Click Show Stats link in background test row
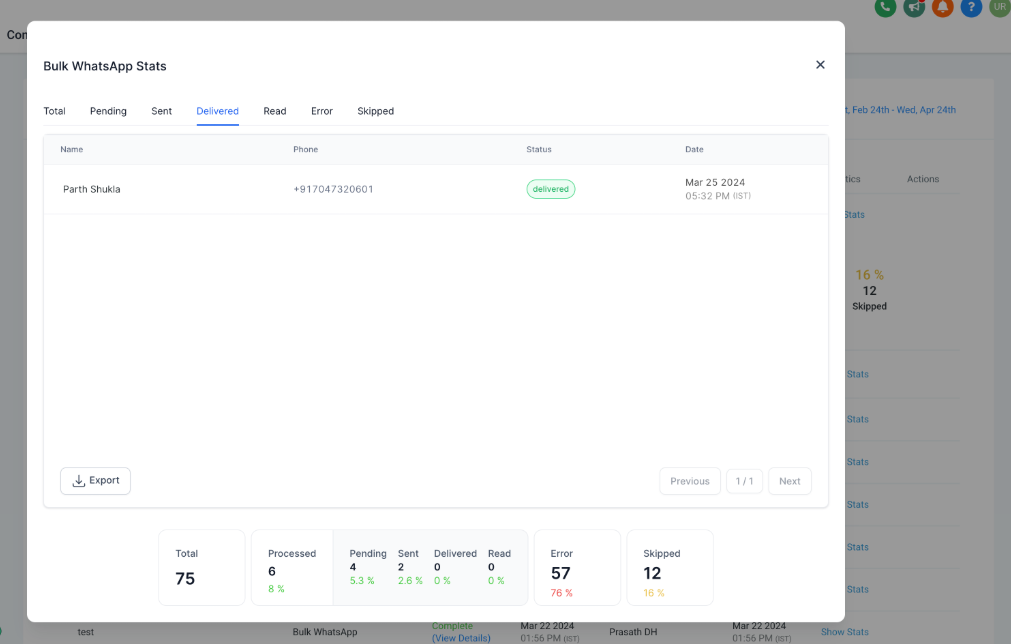 (x=845, y=632)
